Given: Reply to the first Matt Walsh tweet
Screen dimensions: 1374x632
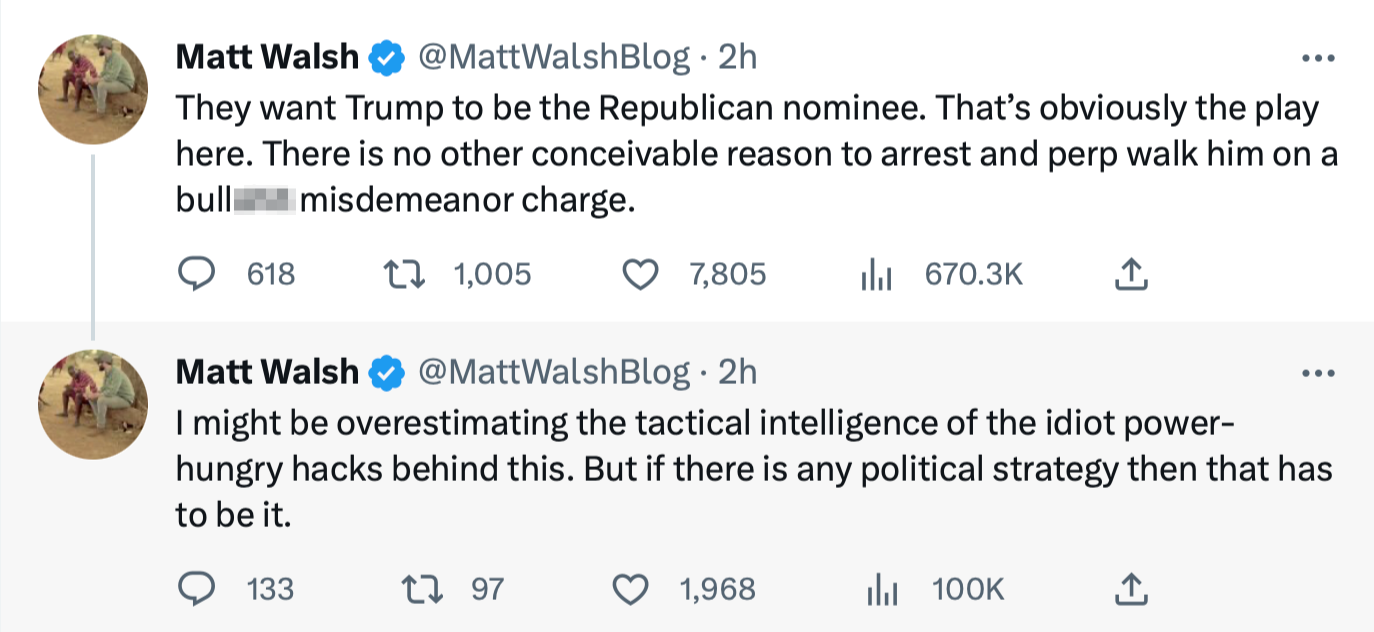Looking at the screenshot, I should [197, 274].
